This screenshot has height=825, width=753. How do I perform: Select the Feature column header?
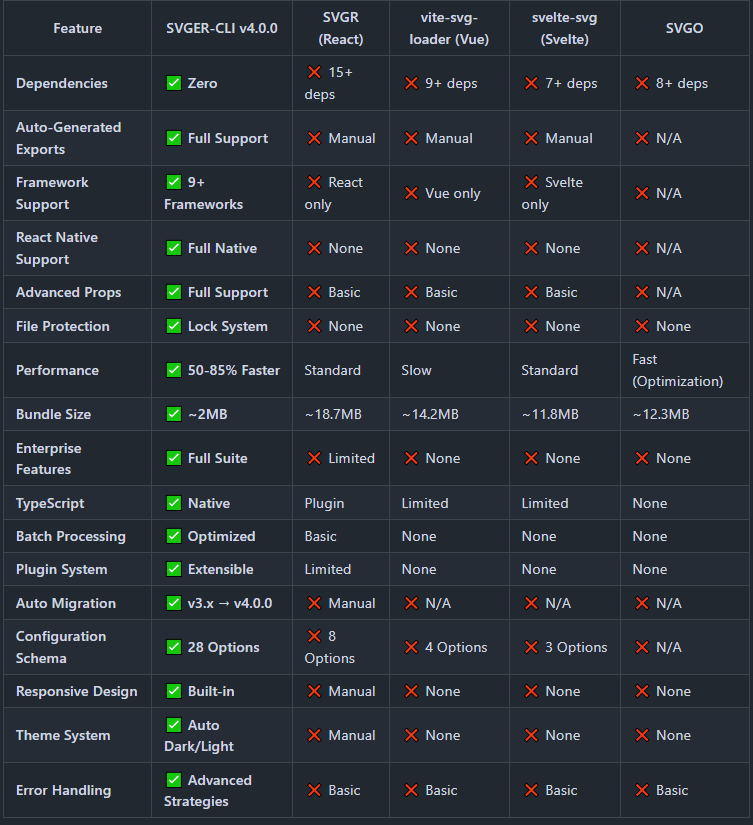pyautogui.click(x=77, y=28)
